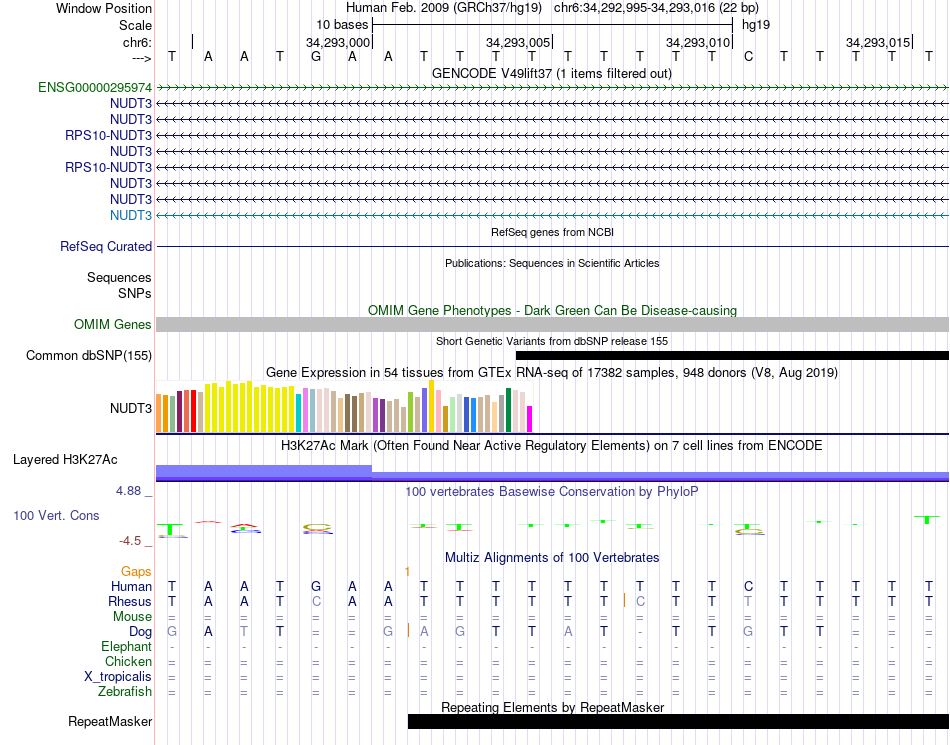Click the Human alignment row label
Viewport: 950px width, 745px height.
[131, 587]
